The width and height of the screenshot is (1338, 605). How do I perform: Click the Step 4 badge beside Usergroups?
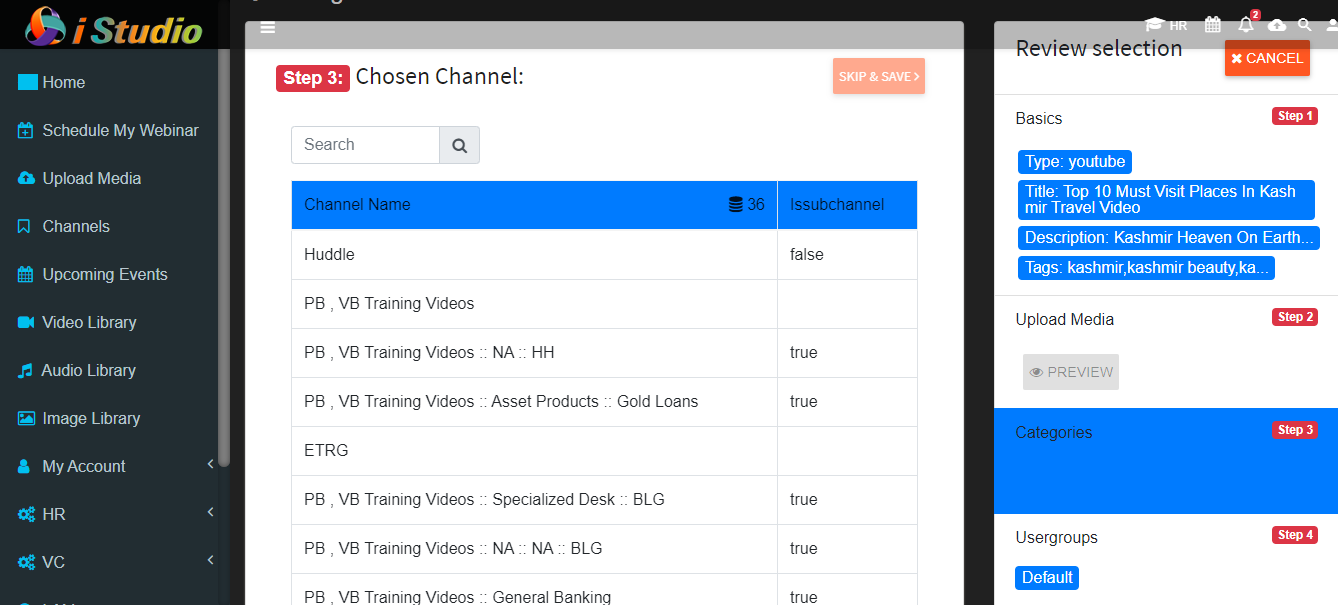coord(1295,535)
